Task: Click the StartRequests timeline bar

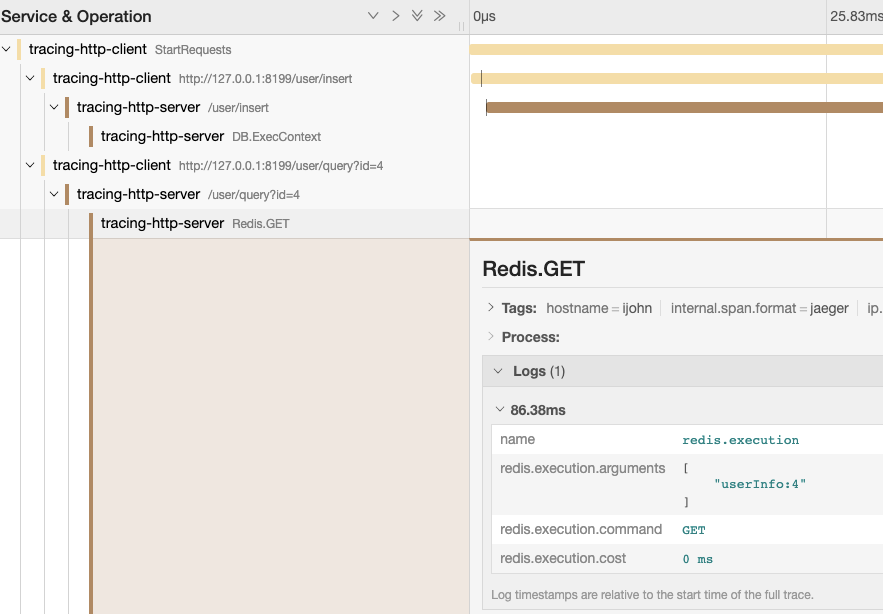Action: point(675,49)
